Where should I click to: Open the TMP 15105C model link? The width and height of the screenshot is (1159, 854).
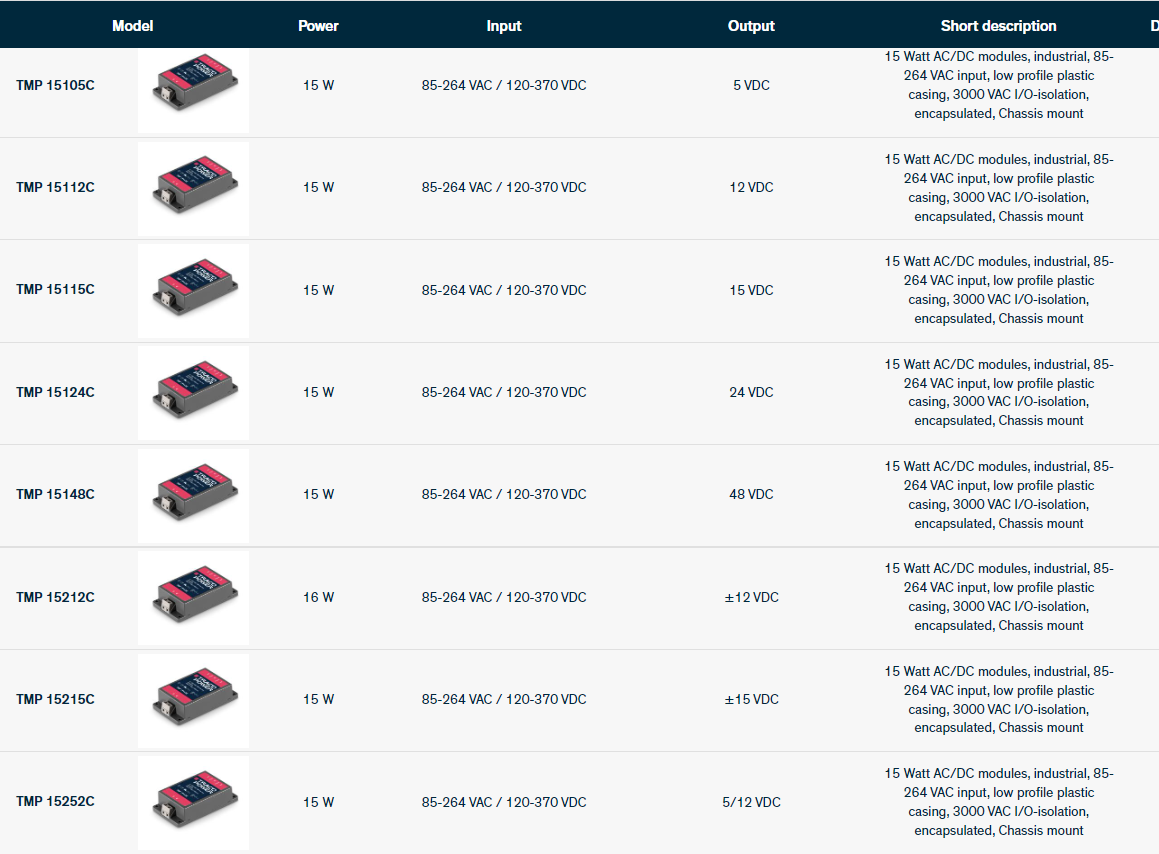coord(55,86)
